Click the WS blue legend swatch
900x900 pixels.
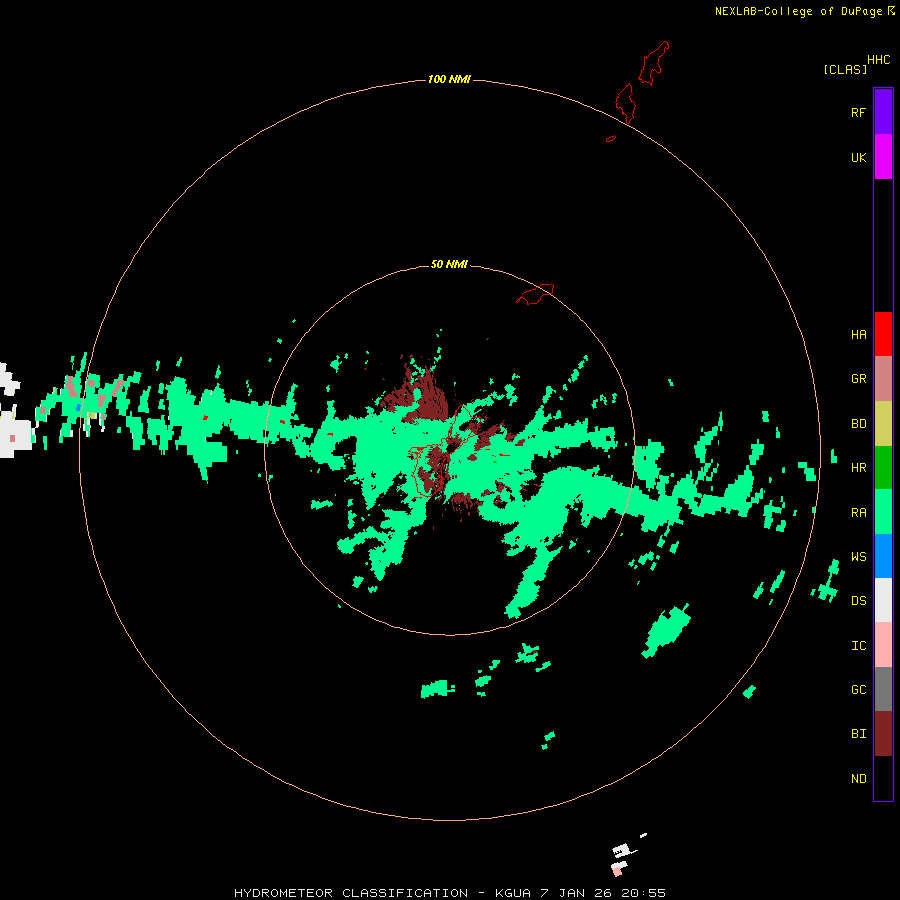883,556
